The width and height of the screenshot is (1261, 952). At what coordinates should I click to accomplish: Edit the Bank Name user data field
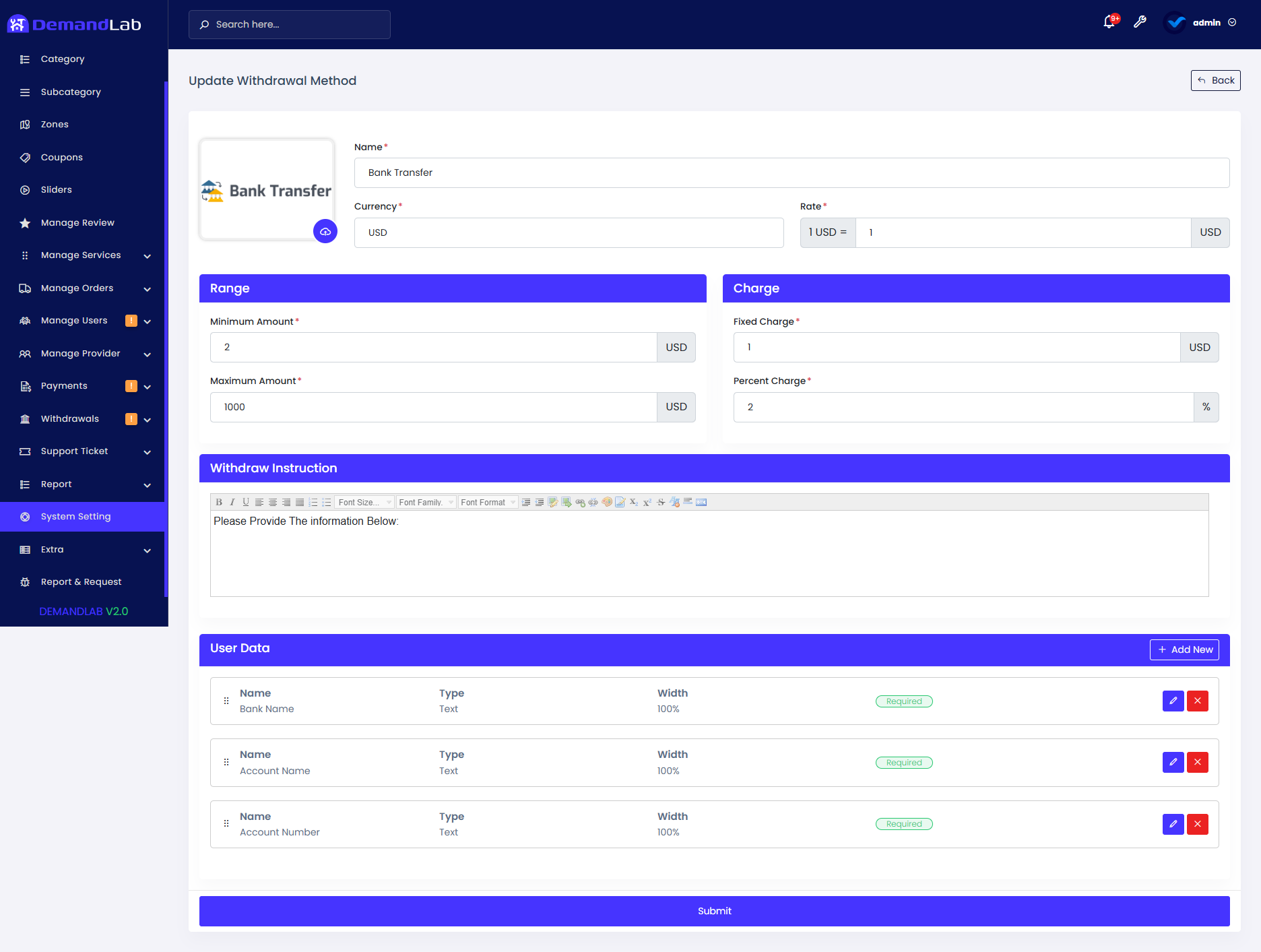pos(1173,701)
